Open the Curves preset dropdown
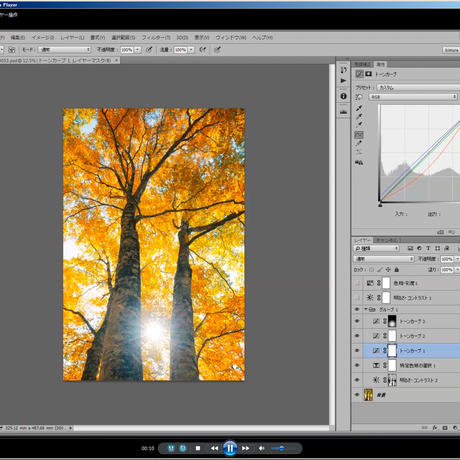Image resolution: width=460 pixels, height=460 pixels. point(418,87)
